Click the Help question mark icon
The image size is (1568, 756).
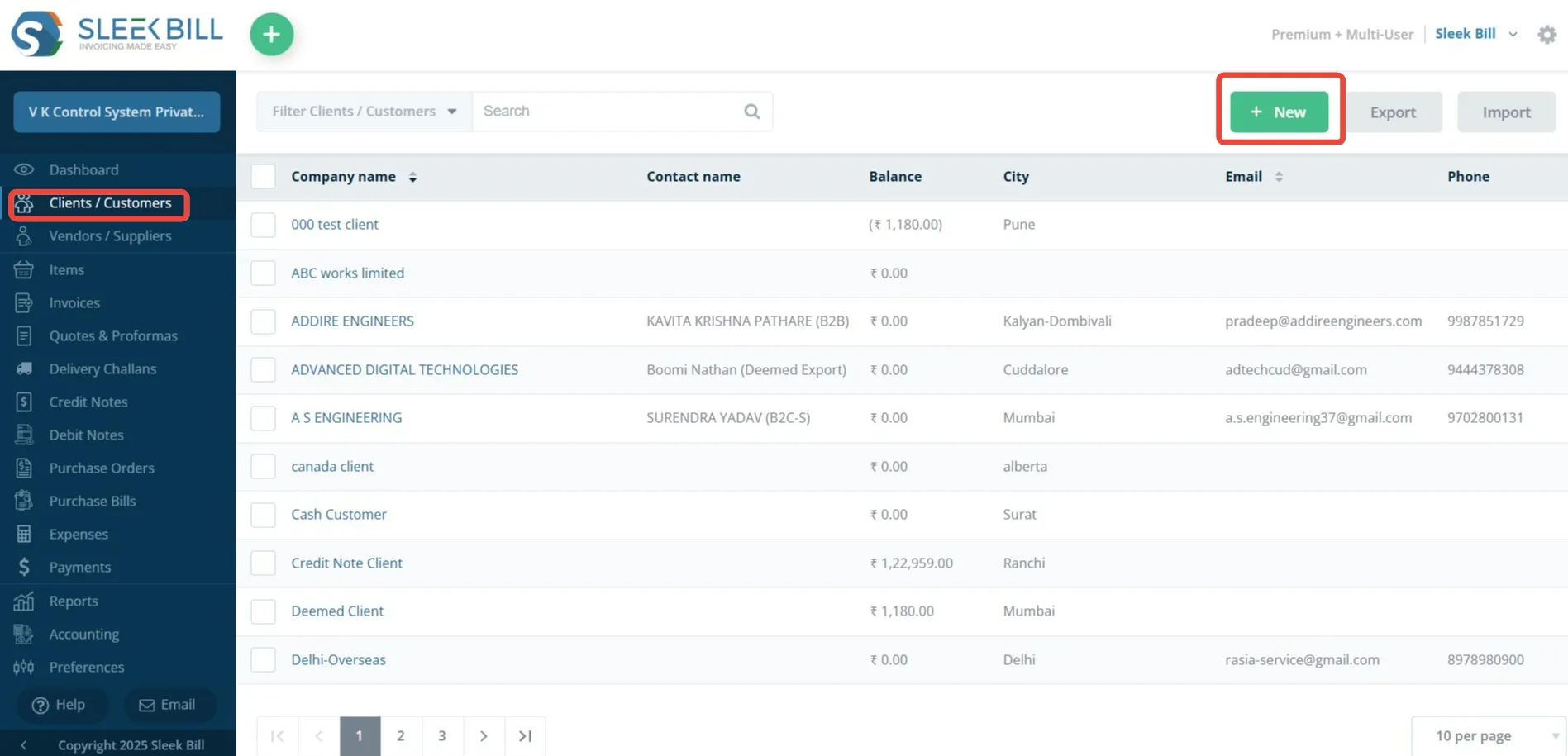tap(40, 706)
